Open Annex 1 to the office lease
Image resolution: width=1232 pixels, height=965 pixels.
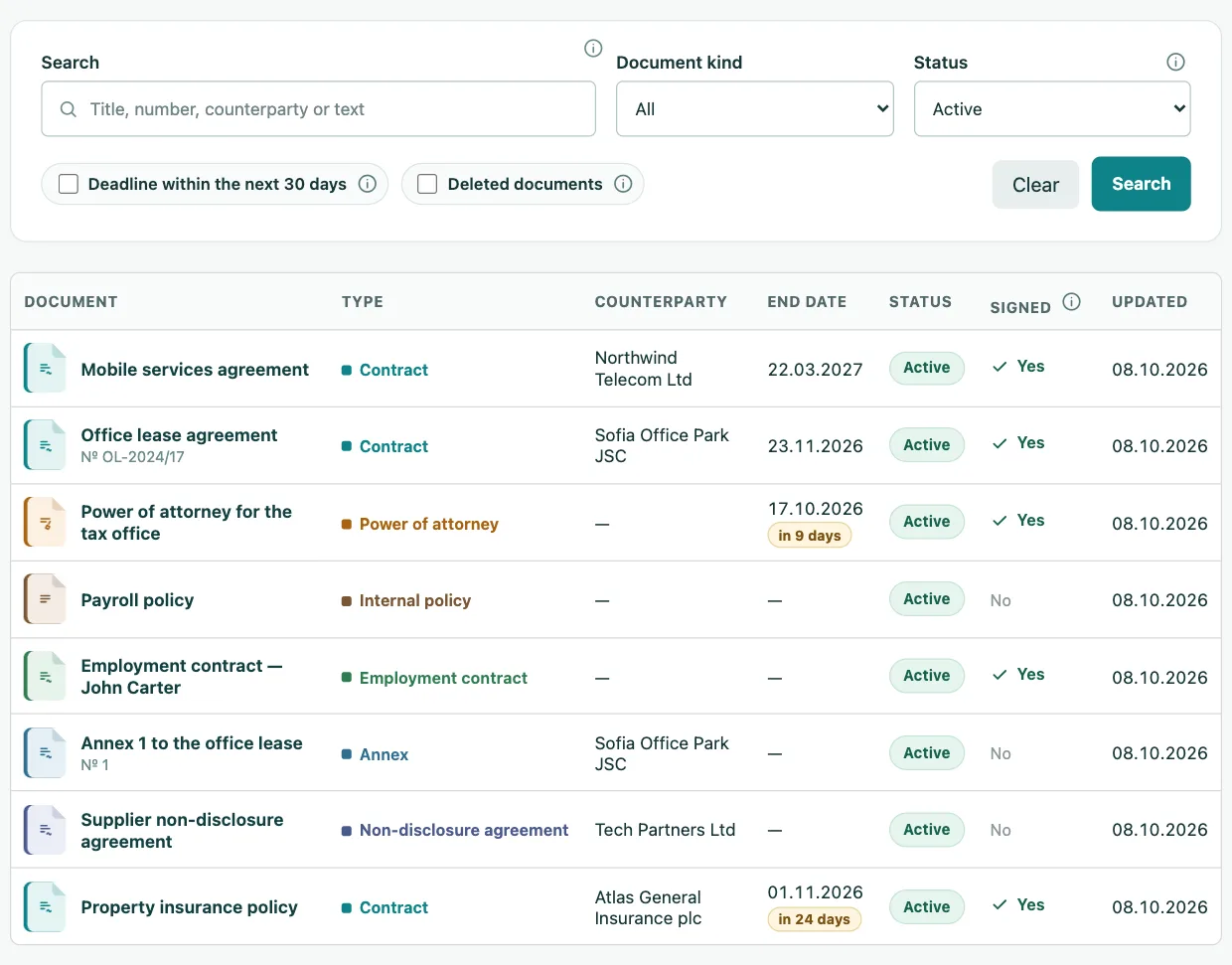tap(192, 743)
